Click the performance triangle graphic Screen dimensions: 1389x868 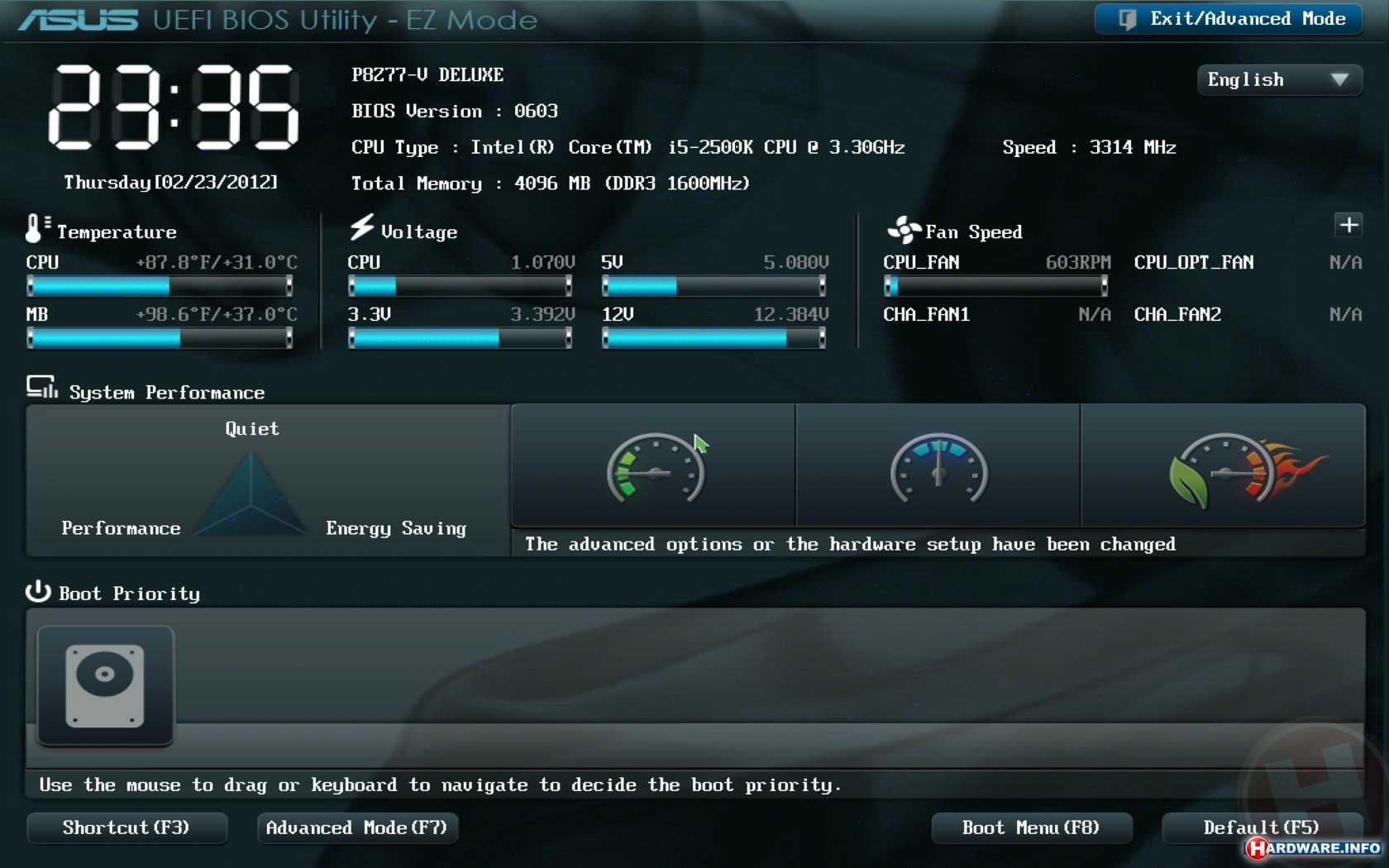(251, 494)
